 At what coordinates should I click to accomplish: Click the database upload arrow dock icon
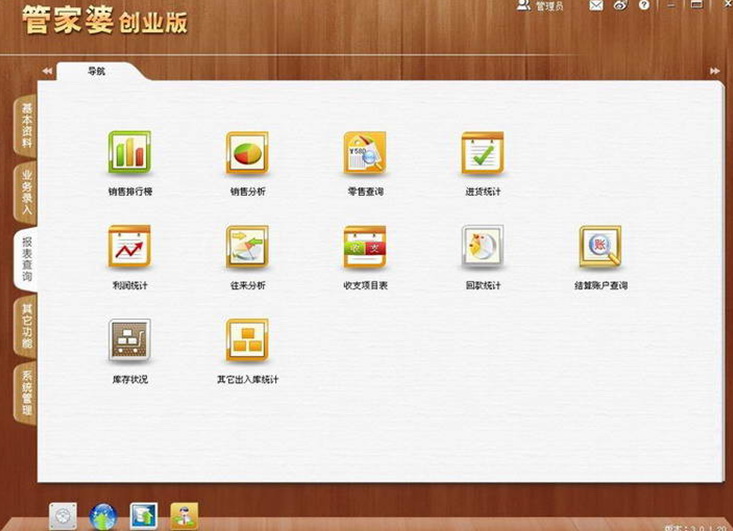tap(144, 516)
